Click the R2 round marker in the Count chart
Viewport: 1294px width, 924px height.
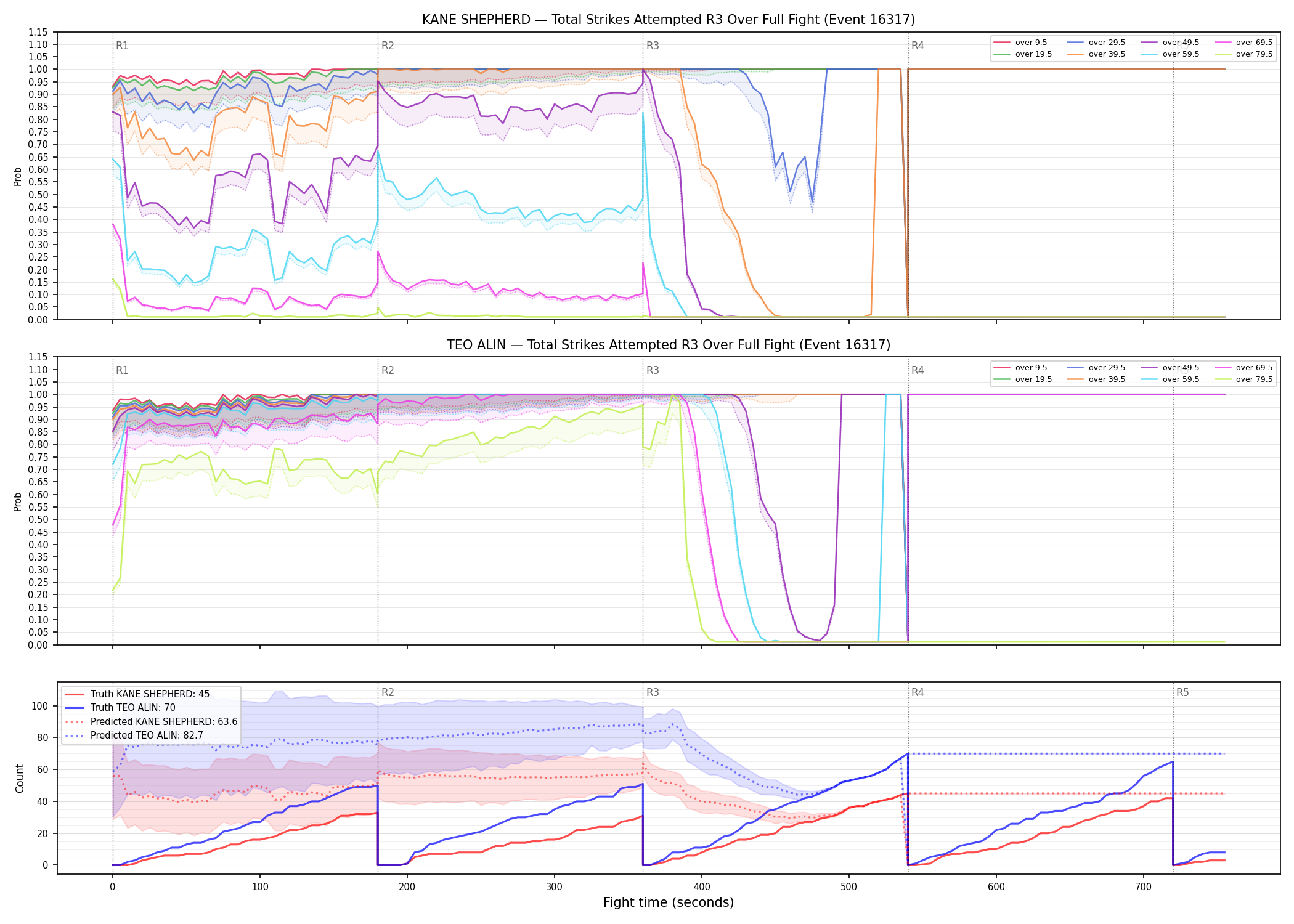(388, 692)
